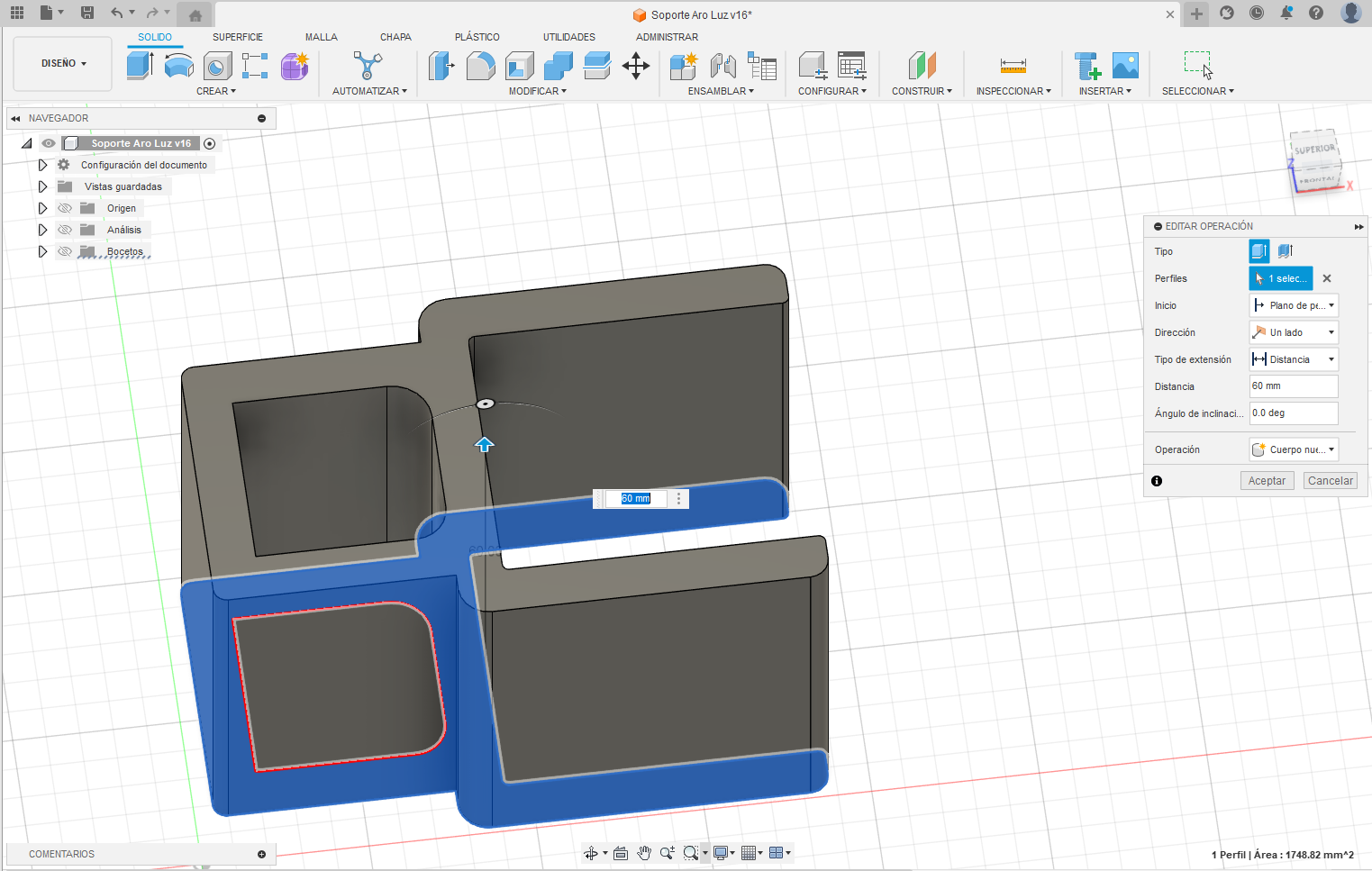
Task: Switch to the SUPERFICIE tab
Action: click(x=238, y=37)
